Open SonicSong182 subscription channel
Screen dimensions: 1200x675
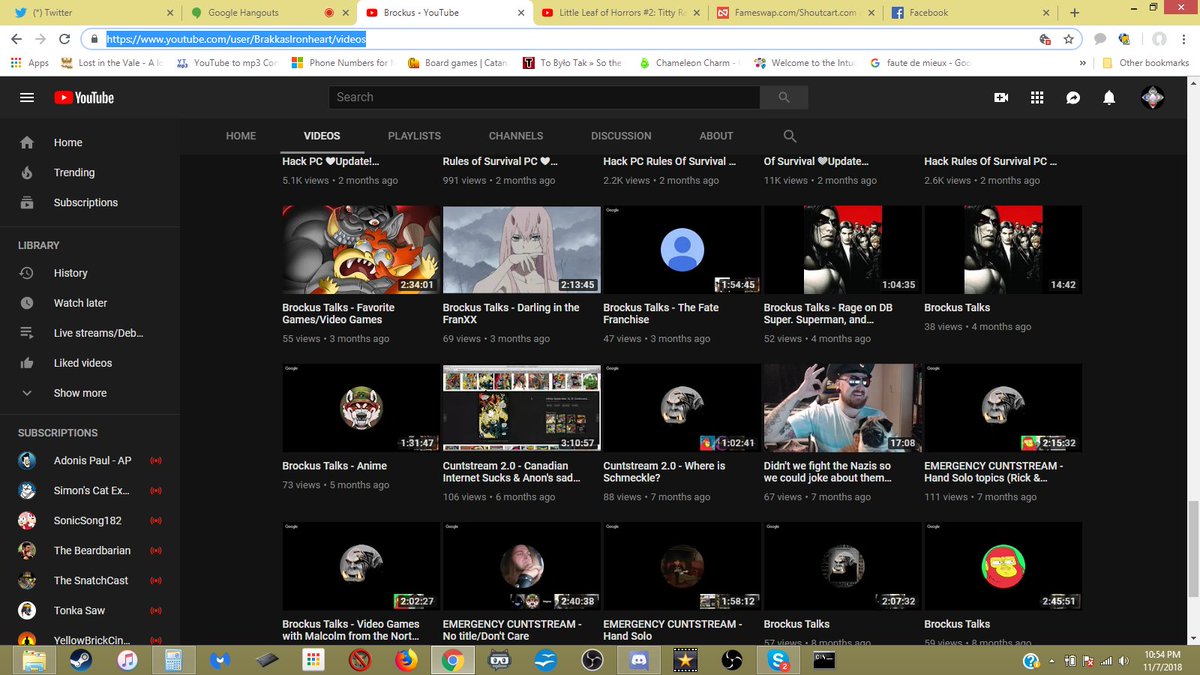90,521
